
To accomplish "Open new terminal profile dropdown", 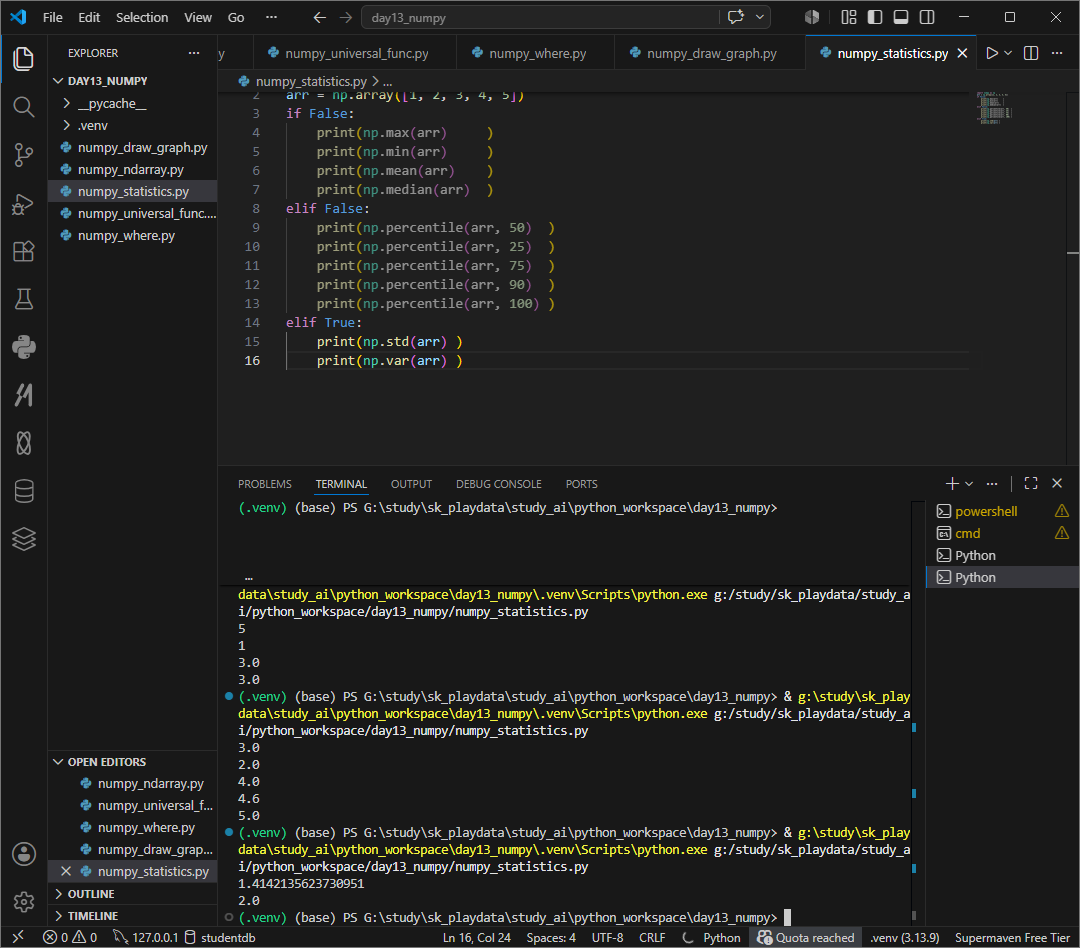I will (969, 484).
